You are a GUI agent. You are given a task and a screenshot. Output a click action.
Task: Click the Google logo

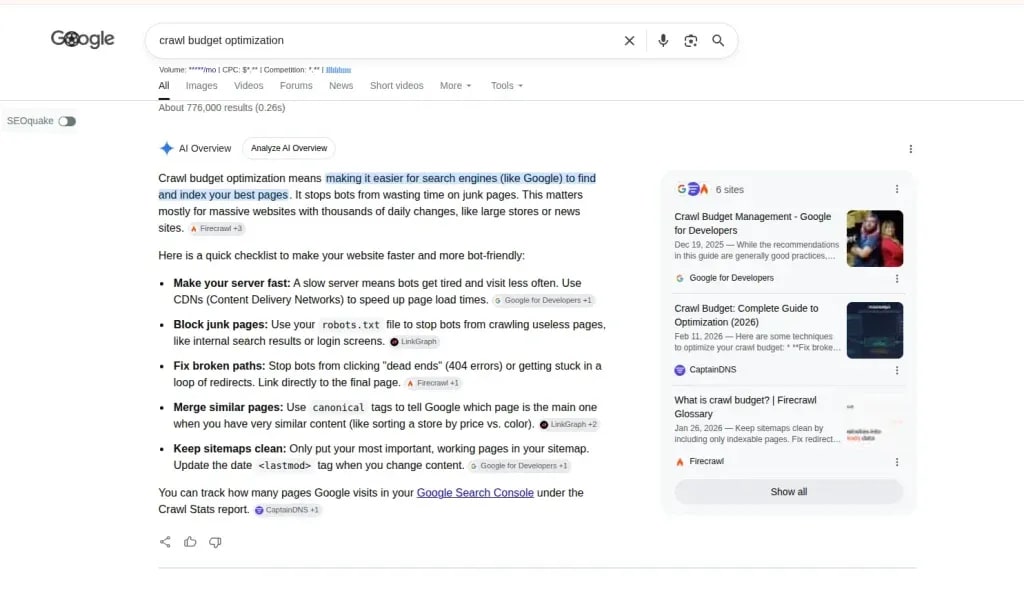coord(82,39)
